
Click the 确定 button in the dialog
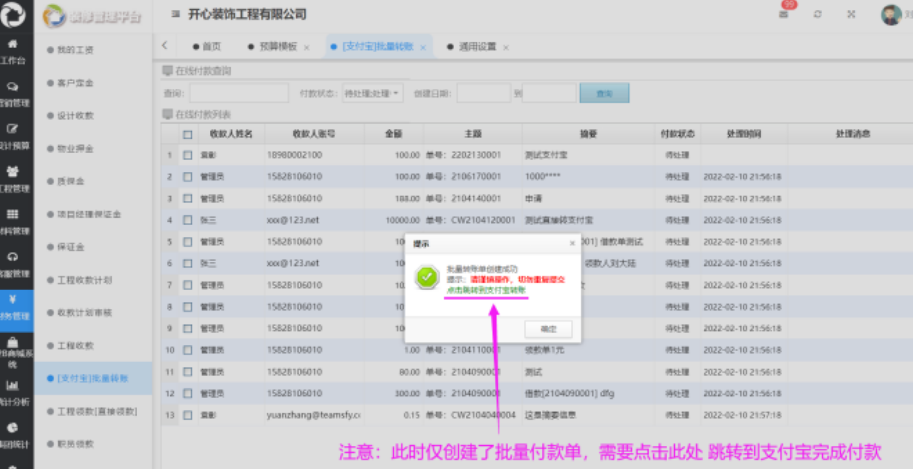click(x=548, y=329)
